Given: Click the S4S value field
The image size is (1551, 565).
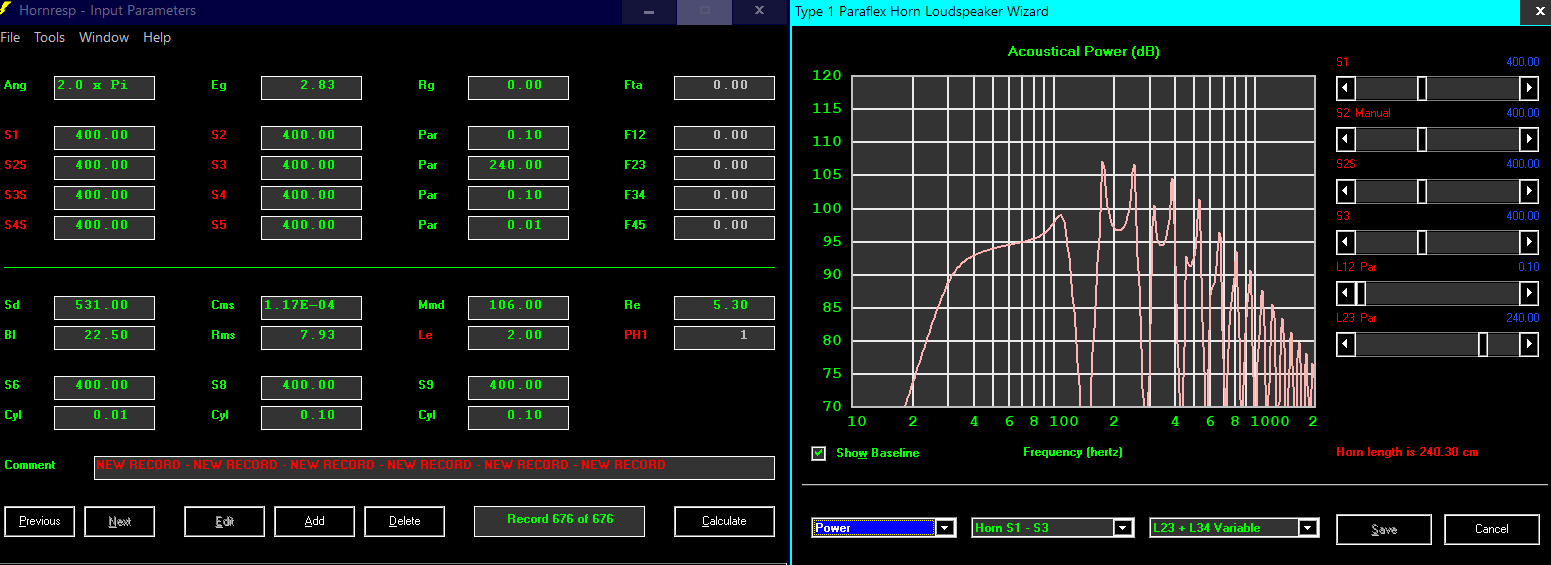Looking at the screenshot, I should (104, 227).
